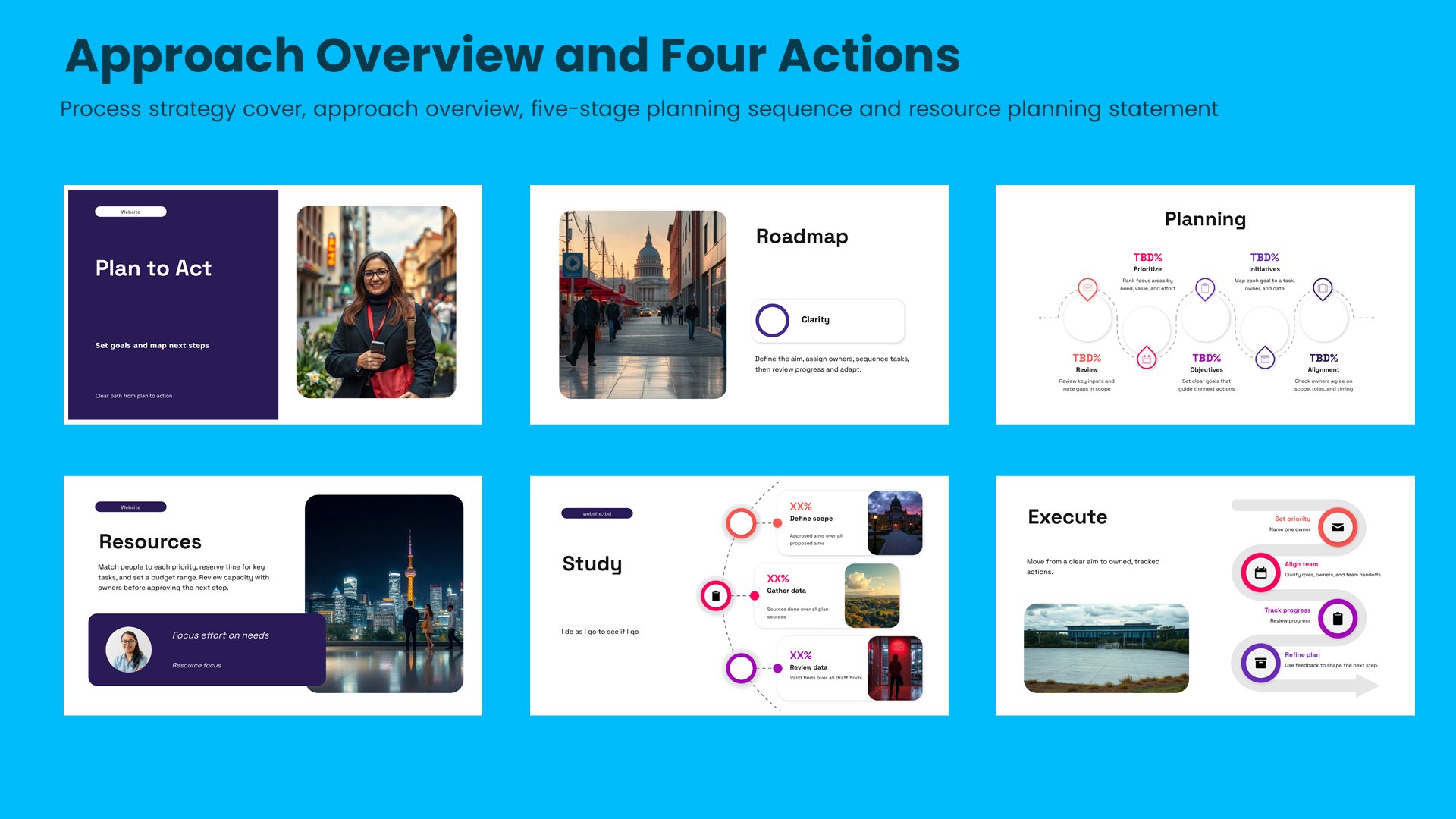1456x819 pixels.
Task: Click the envelope pin icon above Review
Action: pos(1087,288)
